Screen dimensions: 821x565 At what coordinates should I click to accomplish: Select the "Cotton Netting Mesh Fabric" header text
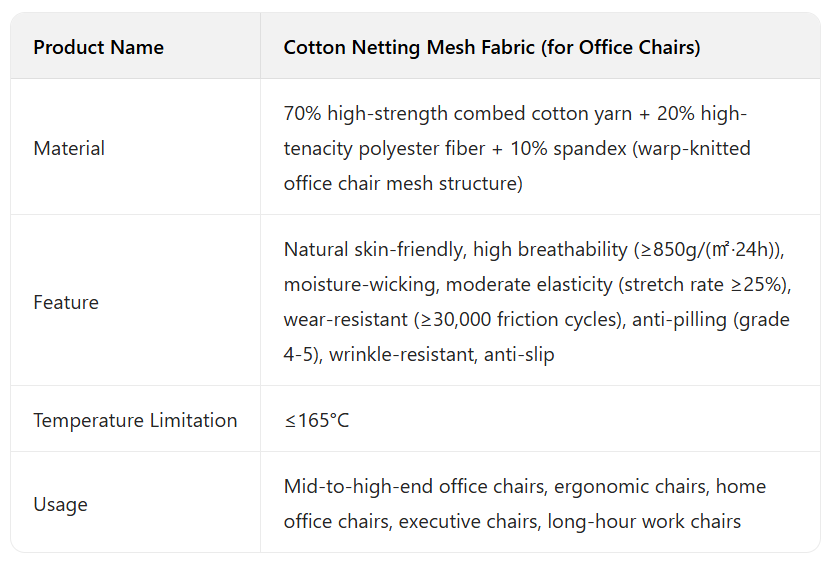coord(408,47)
